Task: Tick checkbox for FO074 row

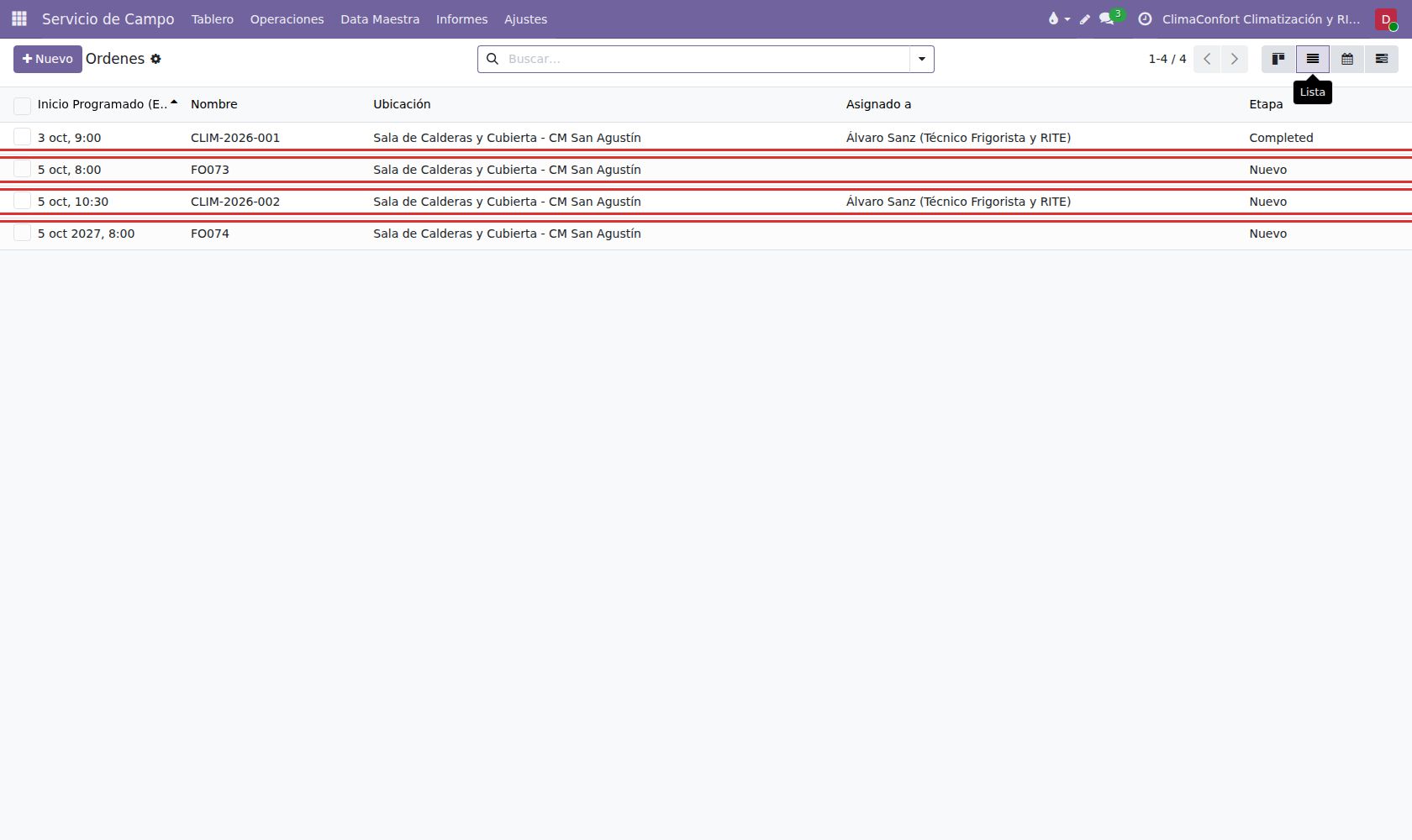Action: pyautogui.click(x=23, y=233)
